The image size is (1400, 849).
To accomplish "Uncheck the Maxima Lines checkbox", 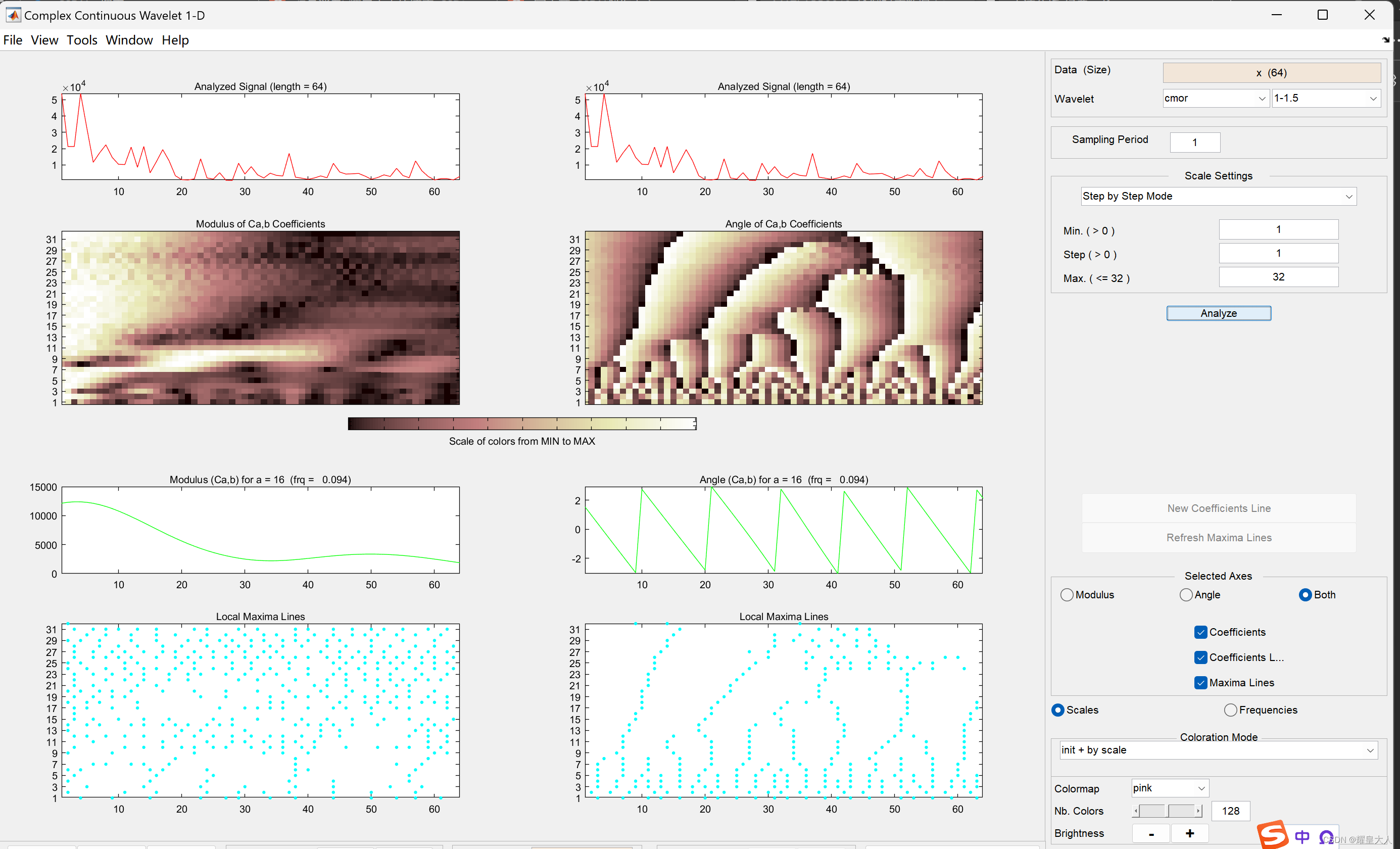I will coord(1200,683).
